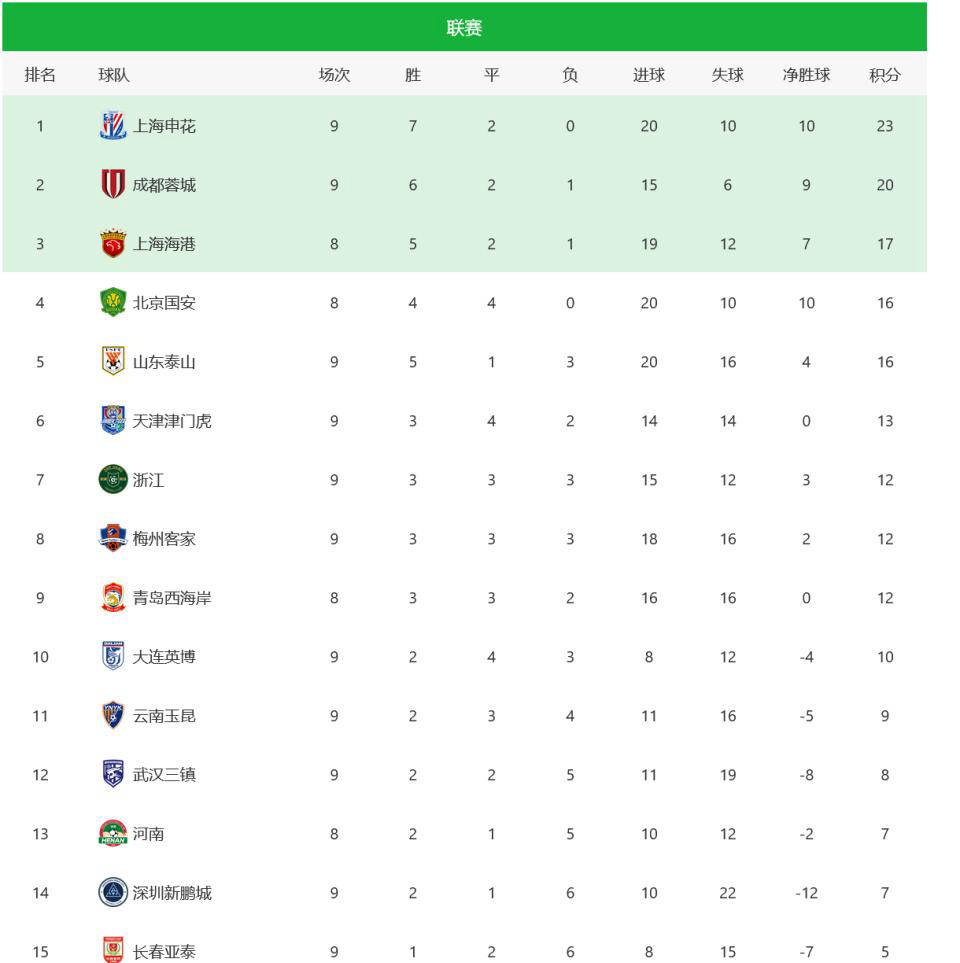The height and width of the screenshot is (963, 960).
Task: Click the Beijing Guoan (北京国安) team crest
Action: coord(113,303)
